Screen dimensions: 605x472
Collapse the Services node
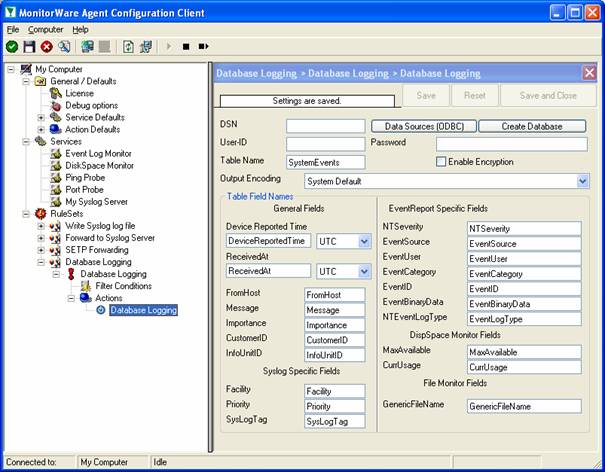point(26,142)
